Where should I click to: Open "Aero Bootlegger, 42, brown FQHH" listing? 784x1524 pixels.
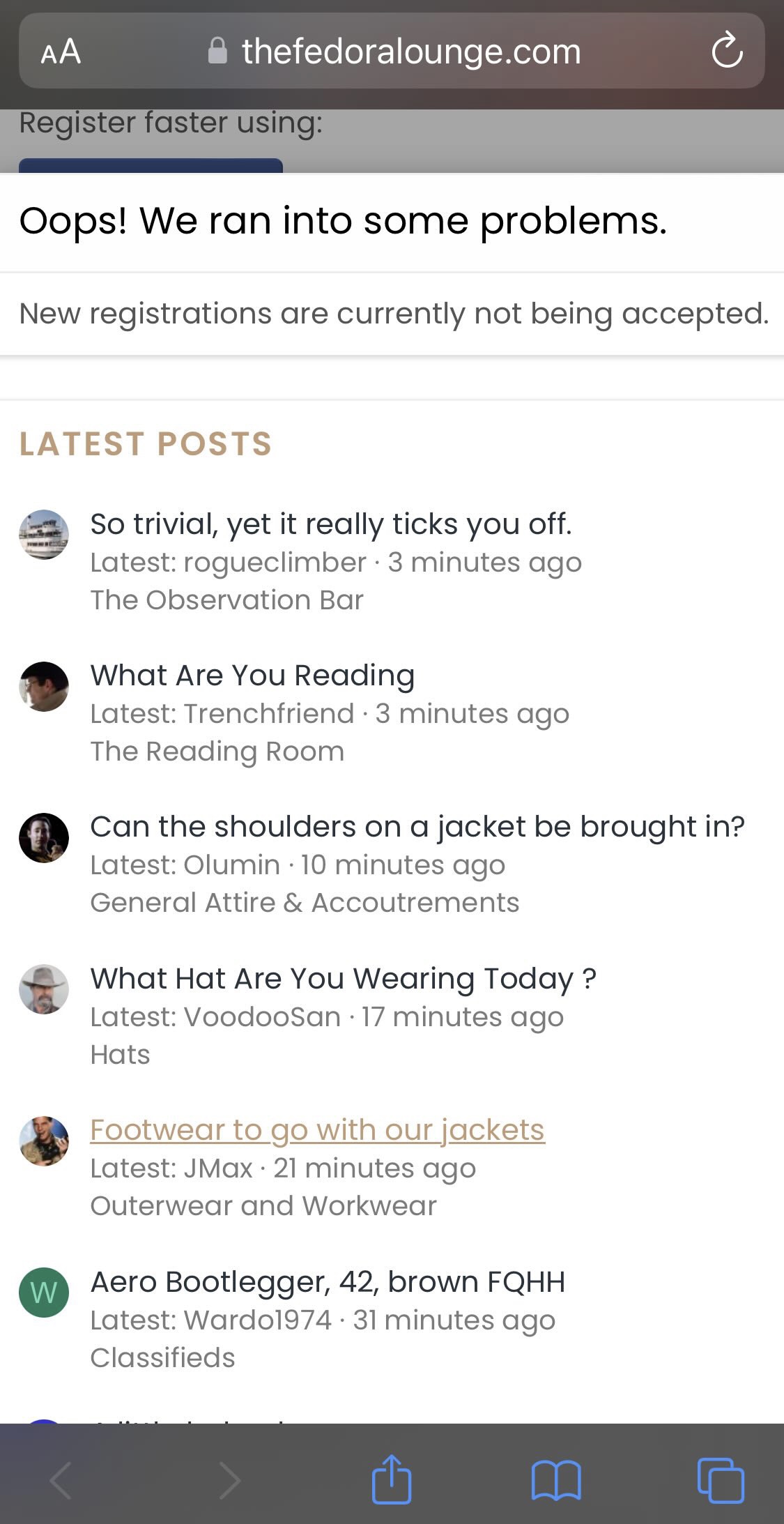(x=328, y=1282)
